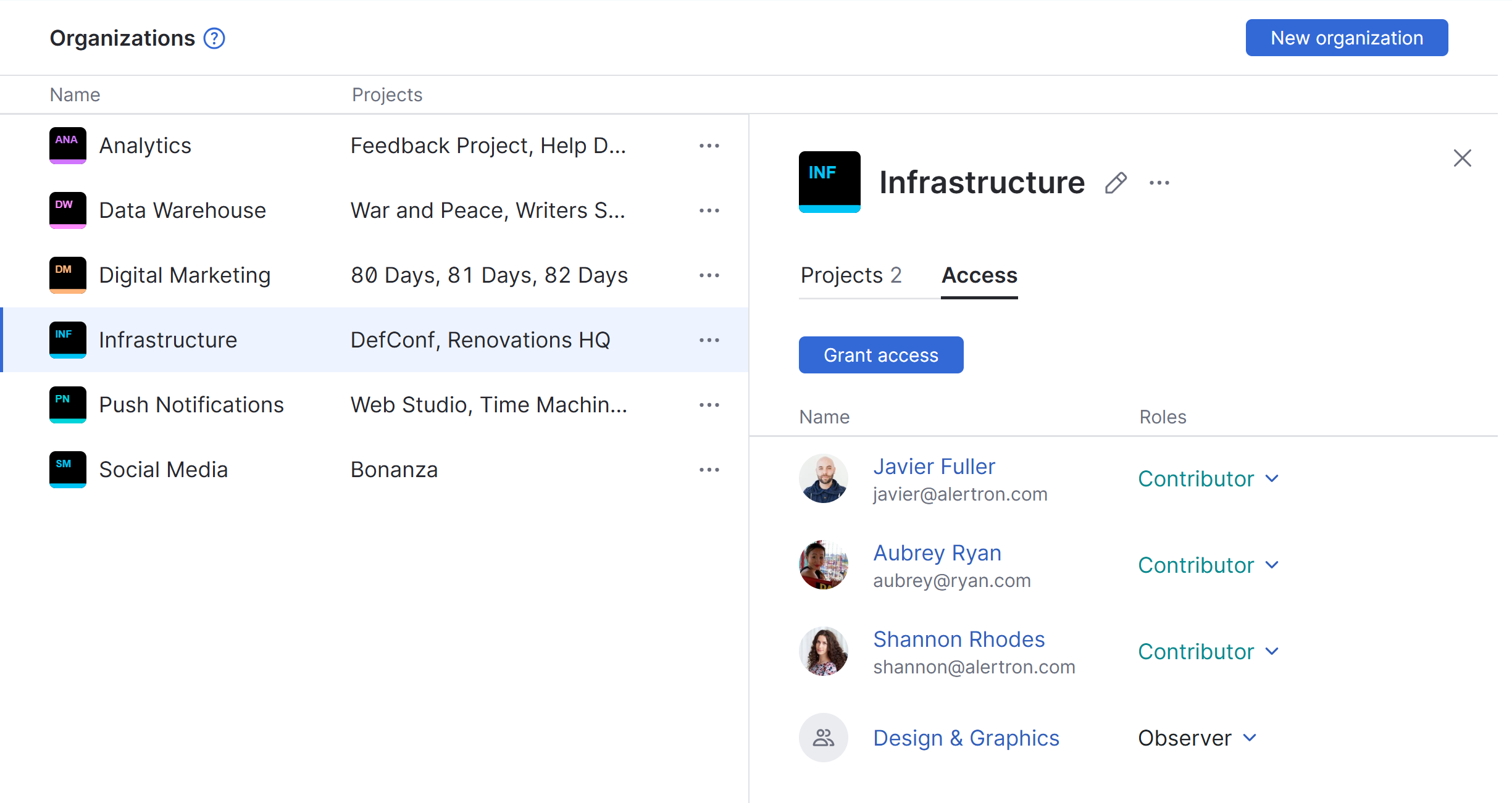Click the New organization button

[x=1346, y=38]
